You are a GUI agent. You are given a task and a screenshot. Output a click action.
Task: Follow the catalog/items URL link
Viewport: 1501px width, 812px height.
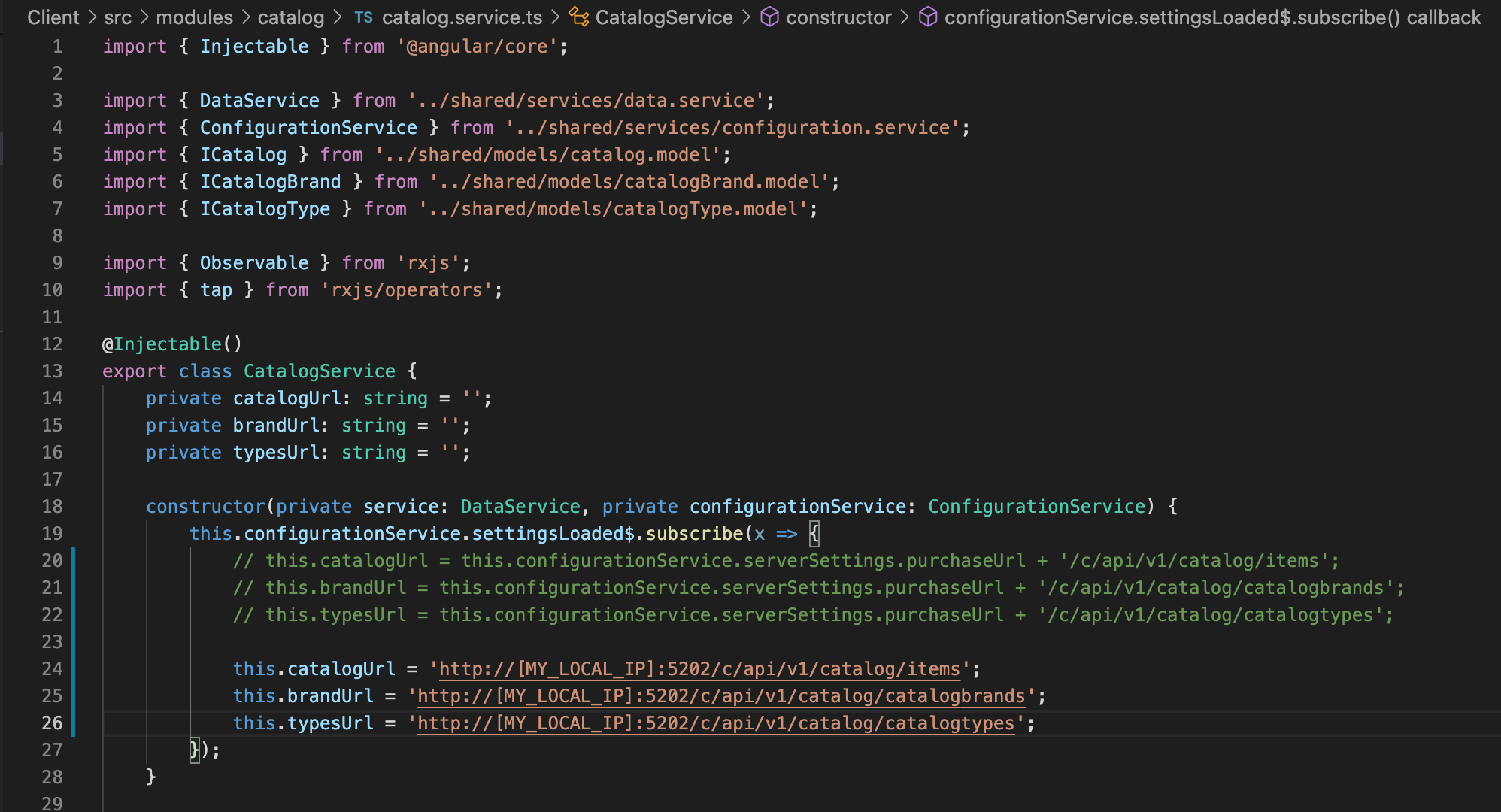pyautogui.click(x=699, y=669)
